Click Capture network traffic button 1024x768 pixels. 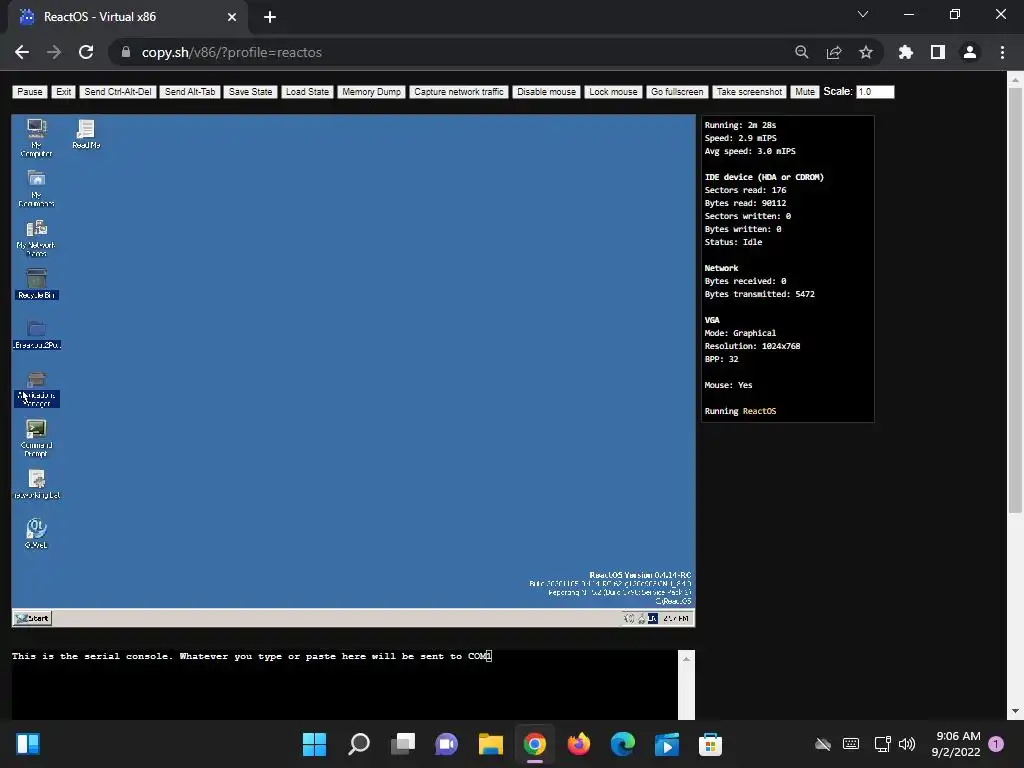point(458,92)
